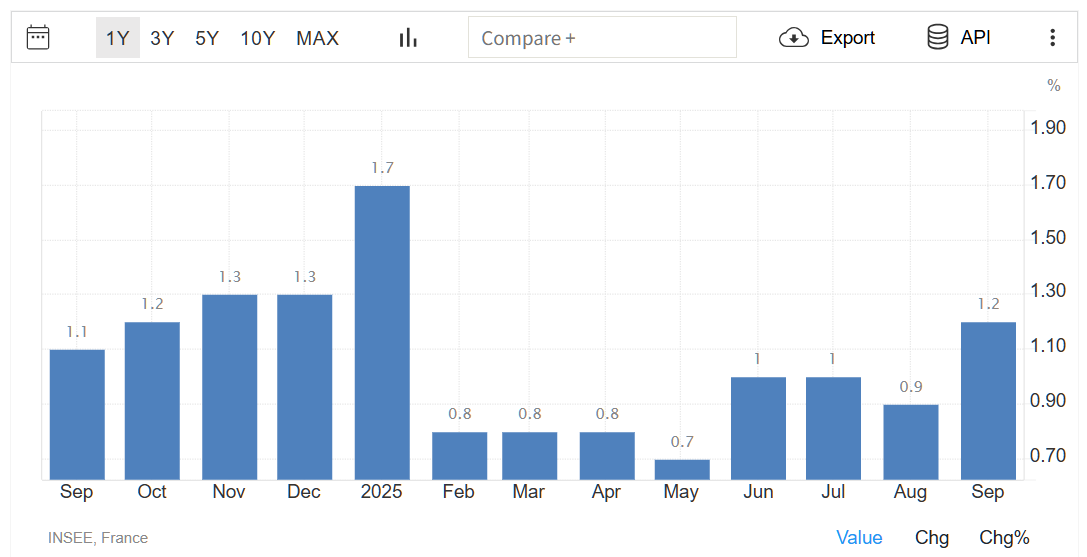
Task: Select the 10Y time range
Action: (257, 38)
